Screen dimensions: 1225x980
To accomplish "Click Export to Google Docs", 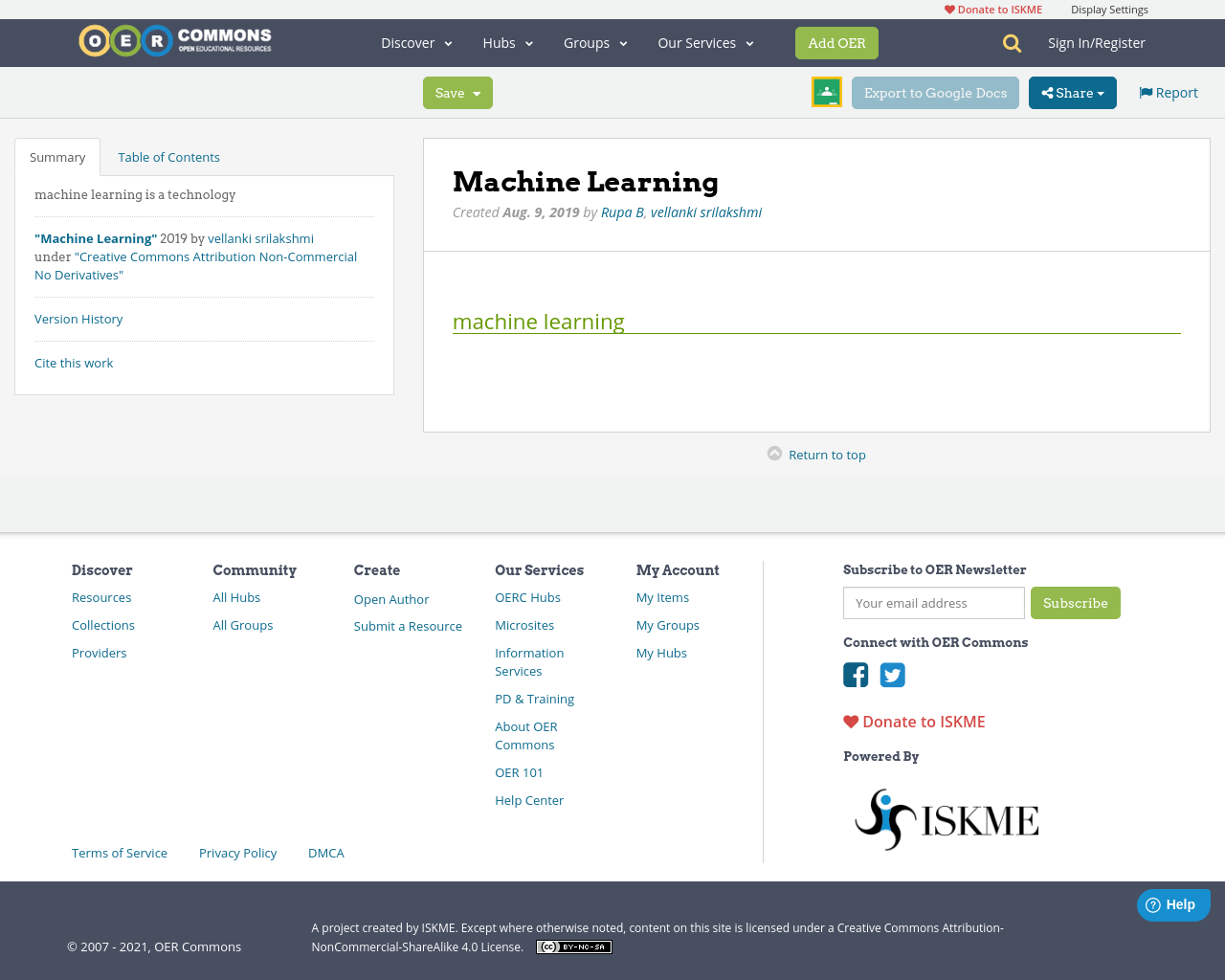I will click(x=935, y=93).
